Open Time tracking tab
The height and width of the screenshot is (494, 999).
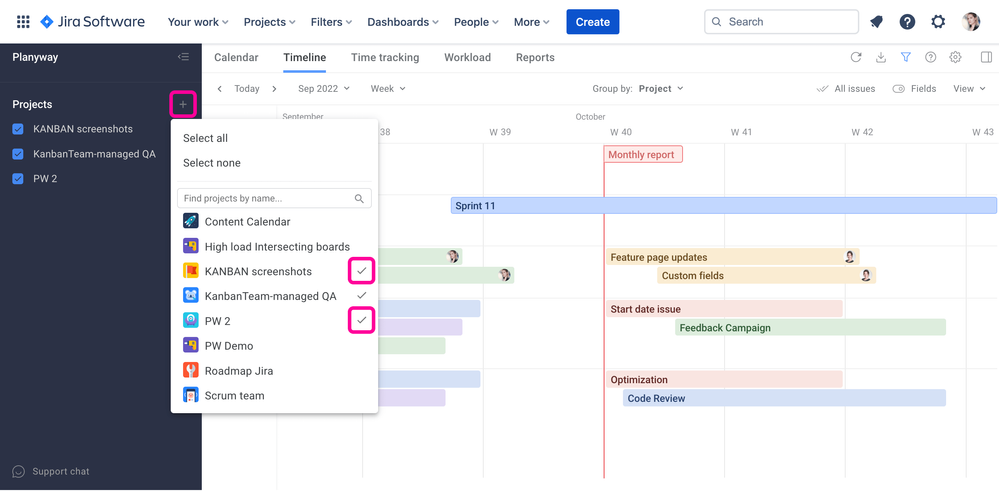click(x=385, y=57)
